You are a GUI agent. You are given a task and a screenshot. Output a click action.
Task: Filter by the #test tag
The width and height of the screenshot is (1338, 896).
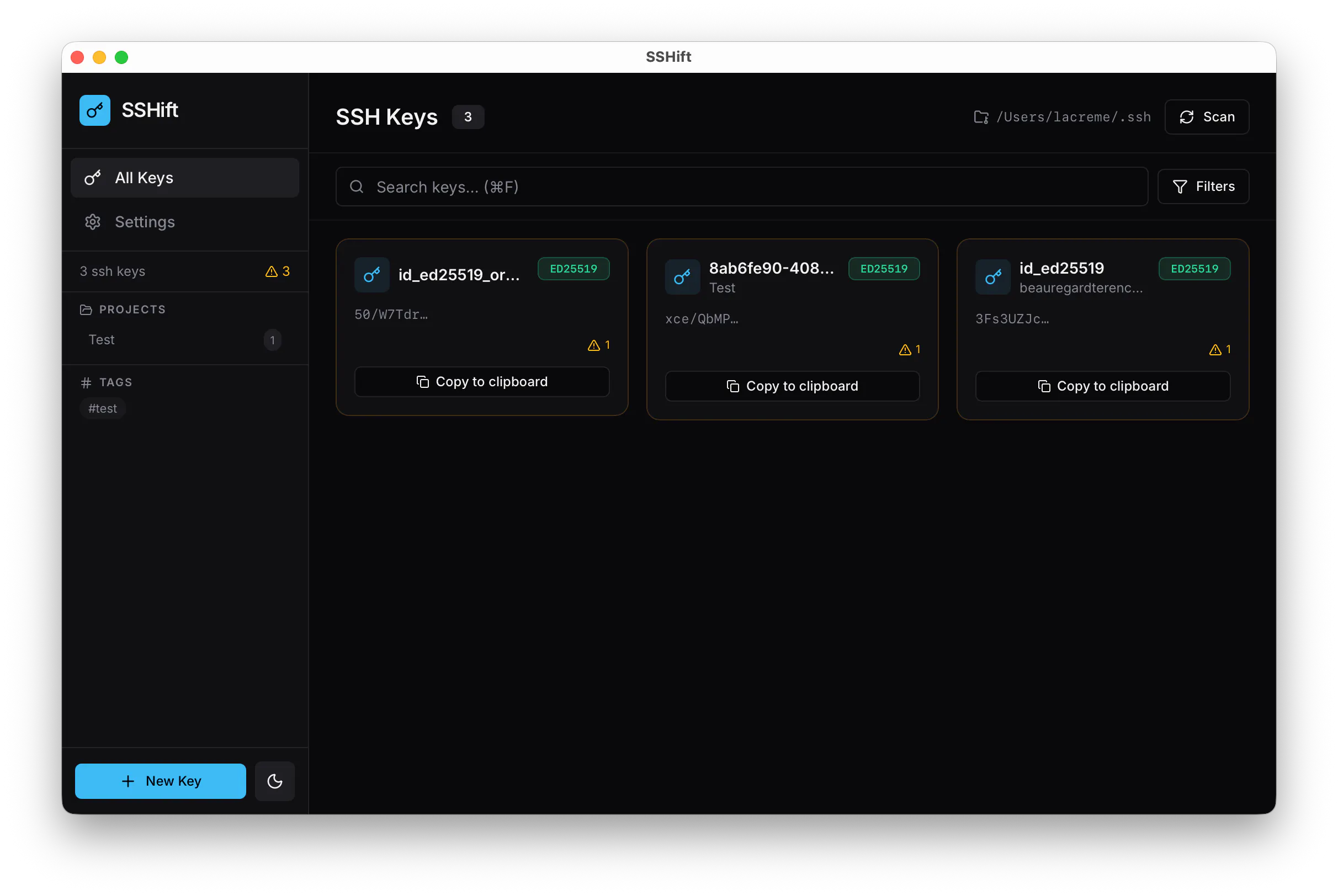[103, 408]
